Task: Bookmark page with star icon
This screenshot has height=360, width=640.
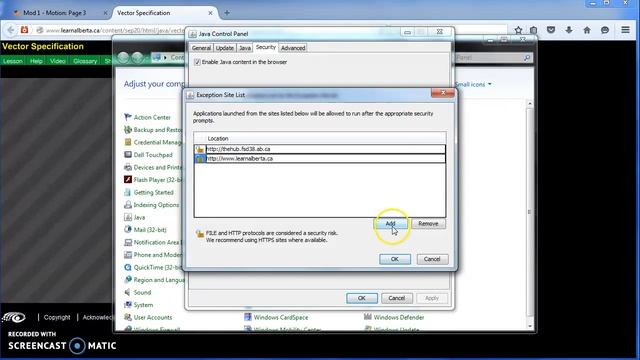Action: pyautogui.click(x=518, y=30)
